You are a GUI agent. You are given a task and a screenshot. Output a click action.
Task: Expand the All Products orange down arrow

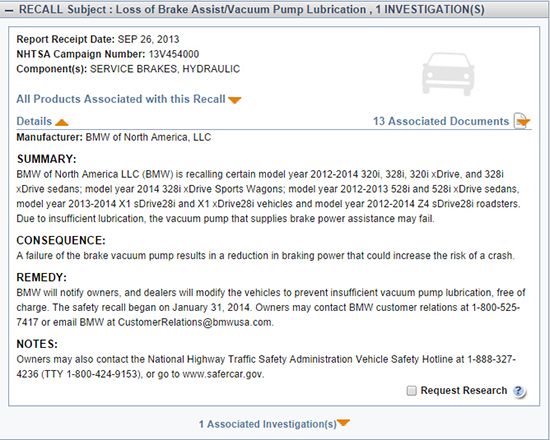point(235,100)
